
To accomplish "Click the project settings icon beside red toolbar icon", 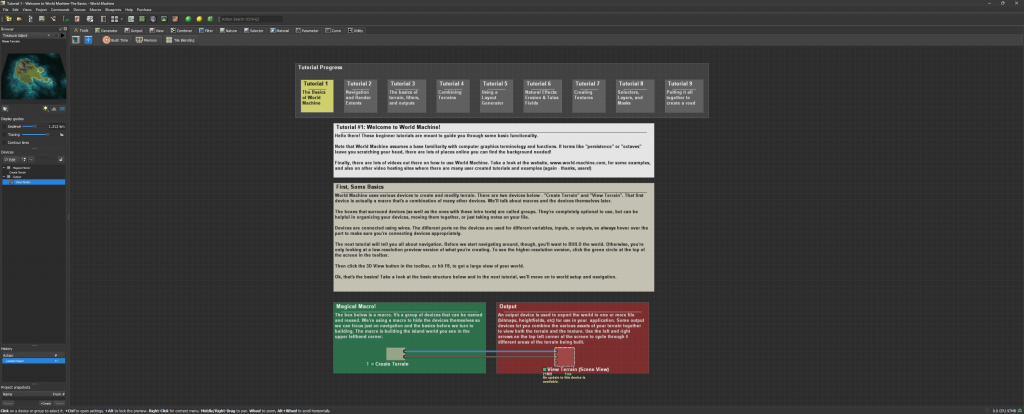I will [89, 19].
